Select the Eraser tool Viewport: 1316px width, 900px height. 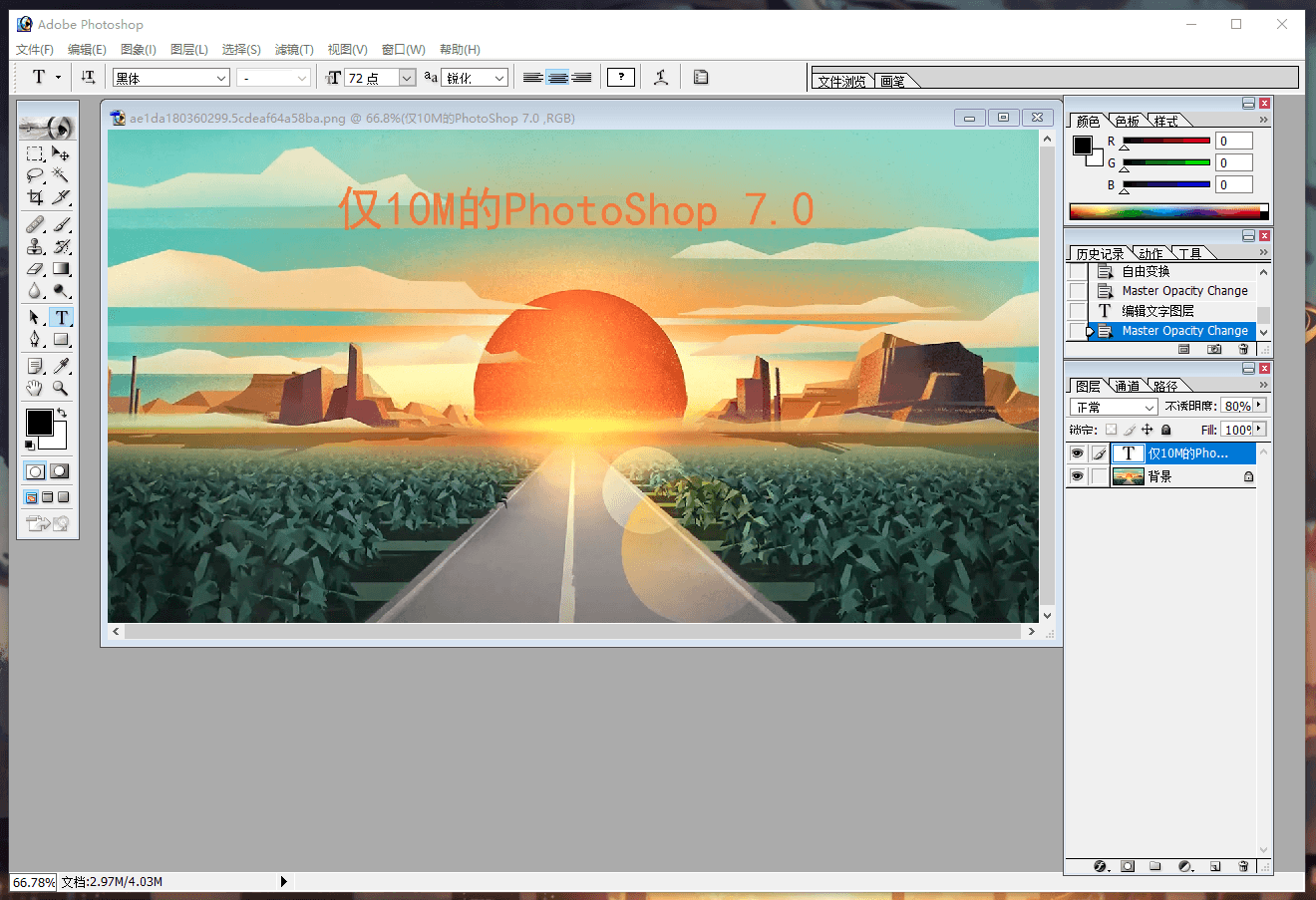[x=35, y=268]
